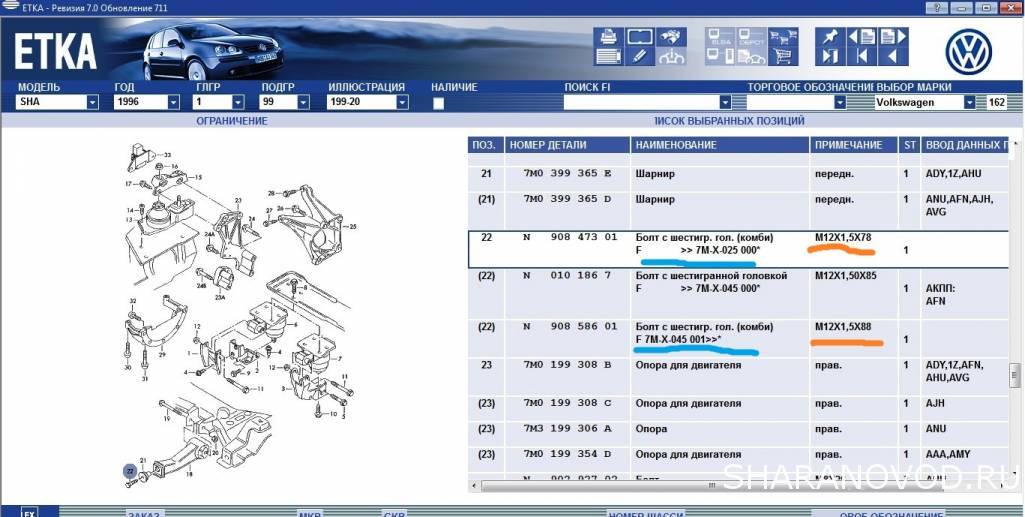The height and width of the screenshot is (517, 1025).
Task: Toggle the Наличие checkbox
Action: [437, 103]
